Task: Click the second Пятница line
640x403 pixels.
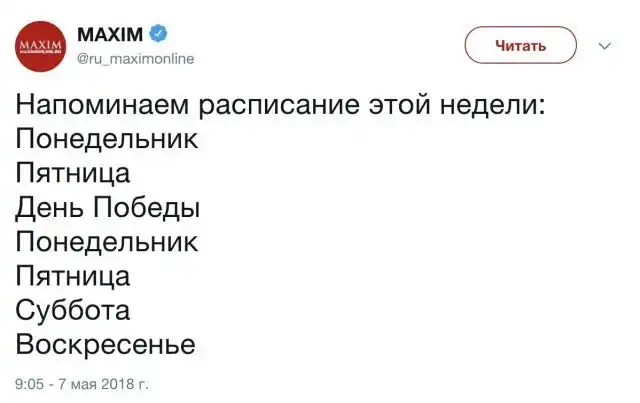Action: [73, 276]
